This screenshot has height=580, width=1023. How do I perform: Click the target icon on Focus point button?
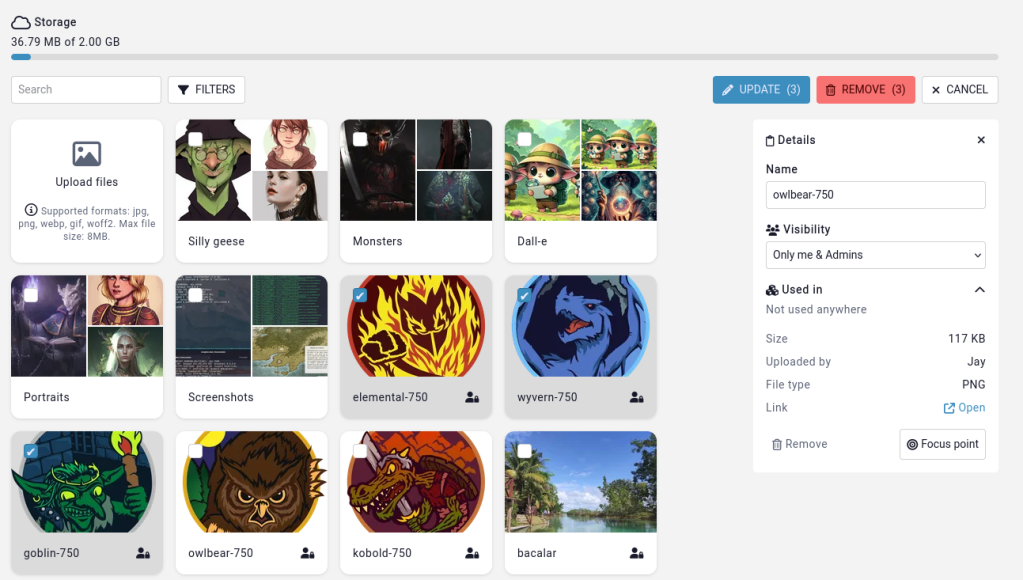tap(913, 444)
